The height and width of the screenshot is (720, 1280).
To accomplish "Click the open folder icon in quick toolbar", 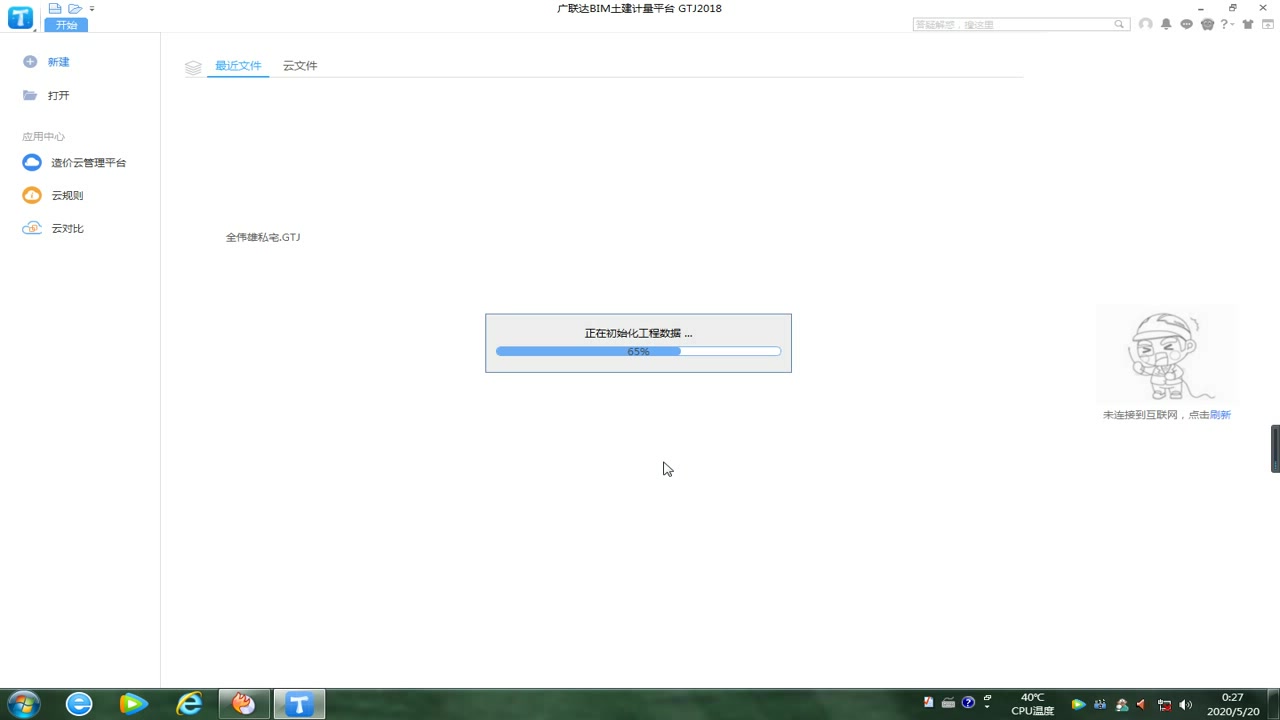I will coord(75,8).
